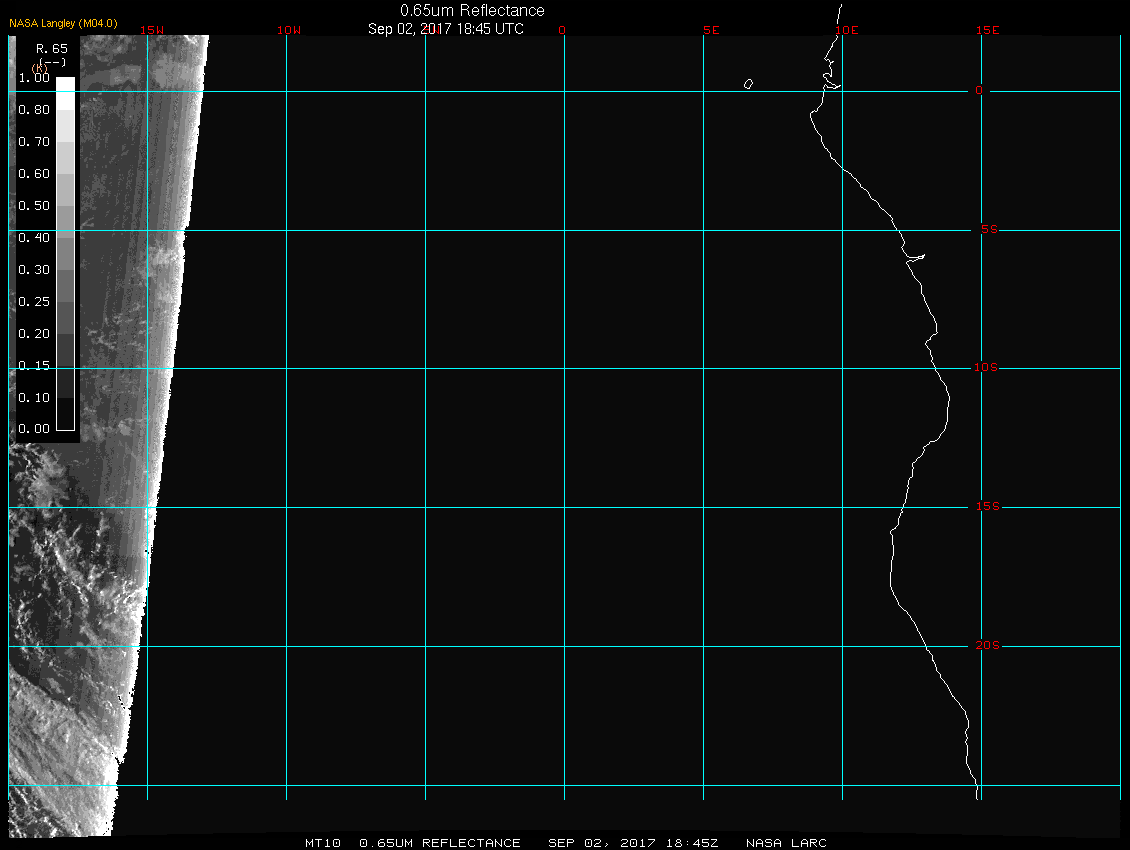Click the 0.00 value at the colorbar bottom
The height and width of the screenshot is (850, 1130).
[x=34, y=429]
